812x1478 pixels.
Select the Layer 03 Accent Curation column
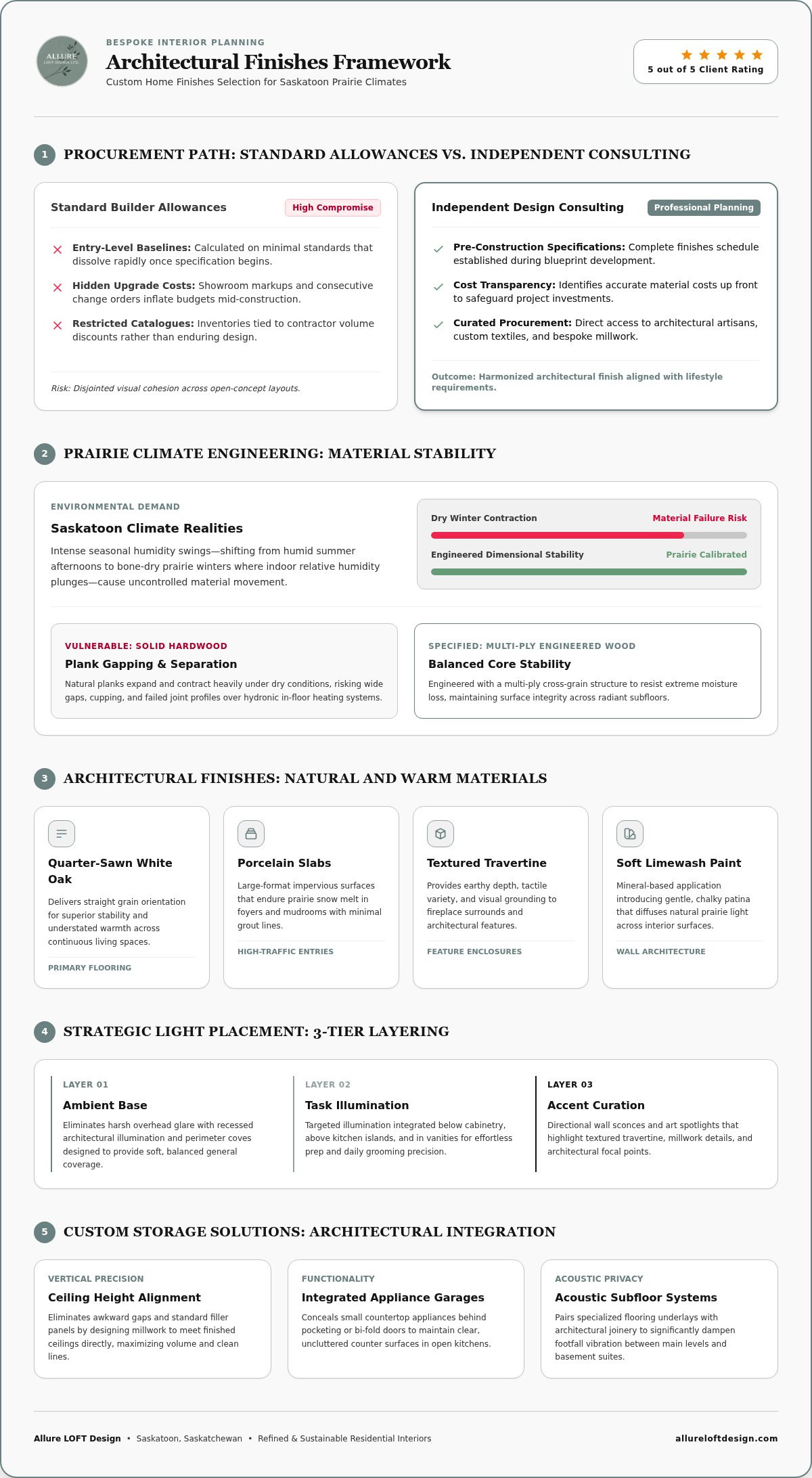click(650, 1123)
